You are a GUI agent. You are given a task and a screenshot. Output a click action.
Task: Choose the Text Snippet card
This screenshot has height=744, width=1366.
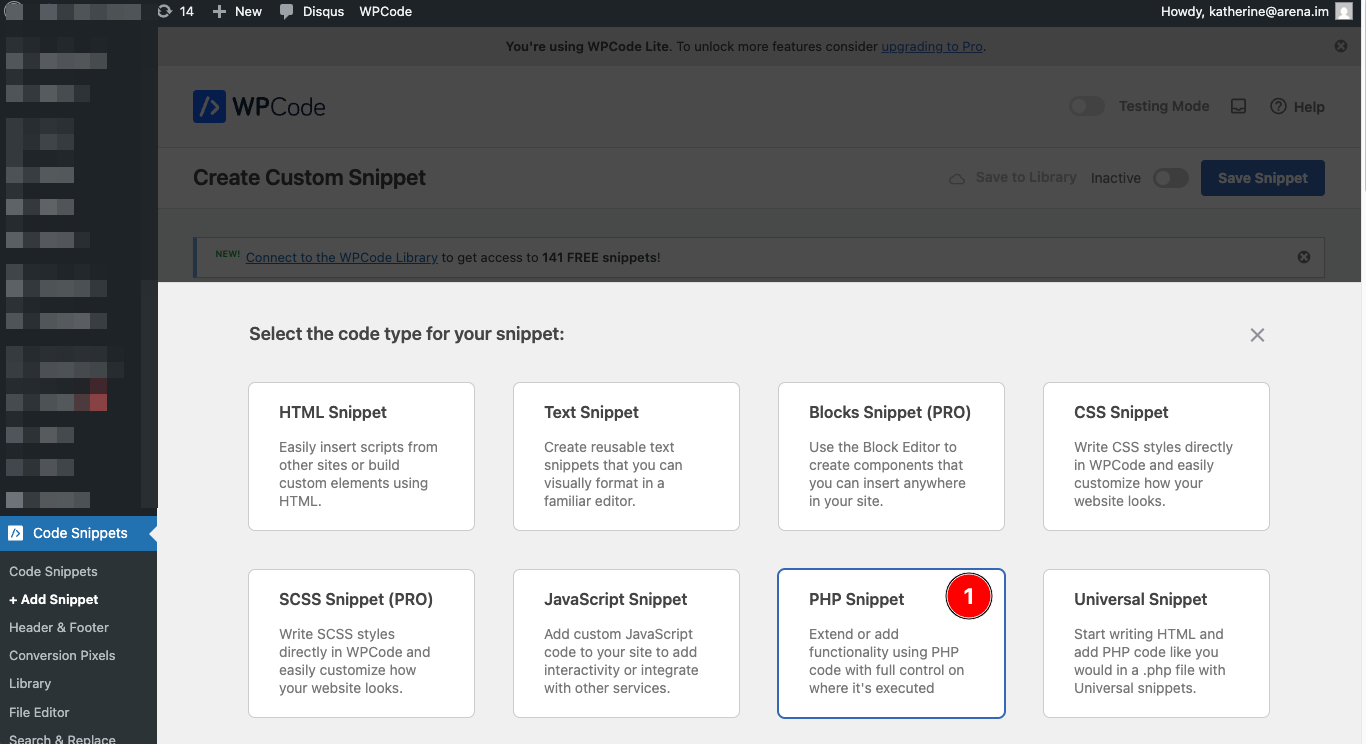(x=626, y=456)
